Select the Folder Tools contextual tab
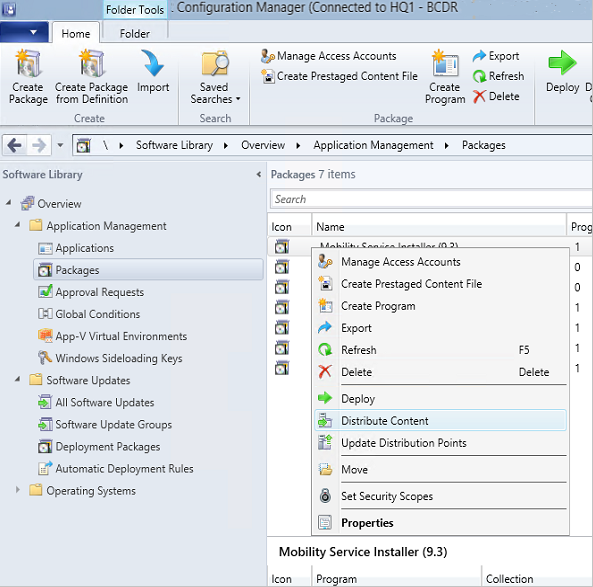 click(135, 9)
